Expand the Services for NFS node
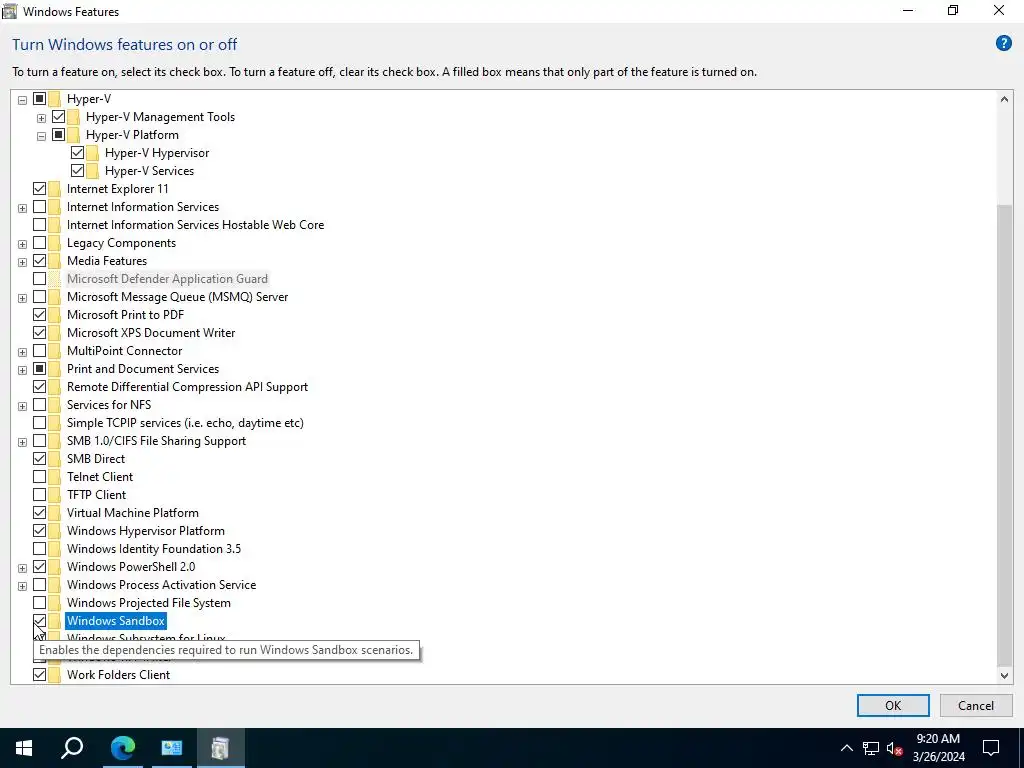The width and height of the screenshot is (1024, 768). coord(22,406)
